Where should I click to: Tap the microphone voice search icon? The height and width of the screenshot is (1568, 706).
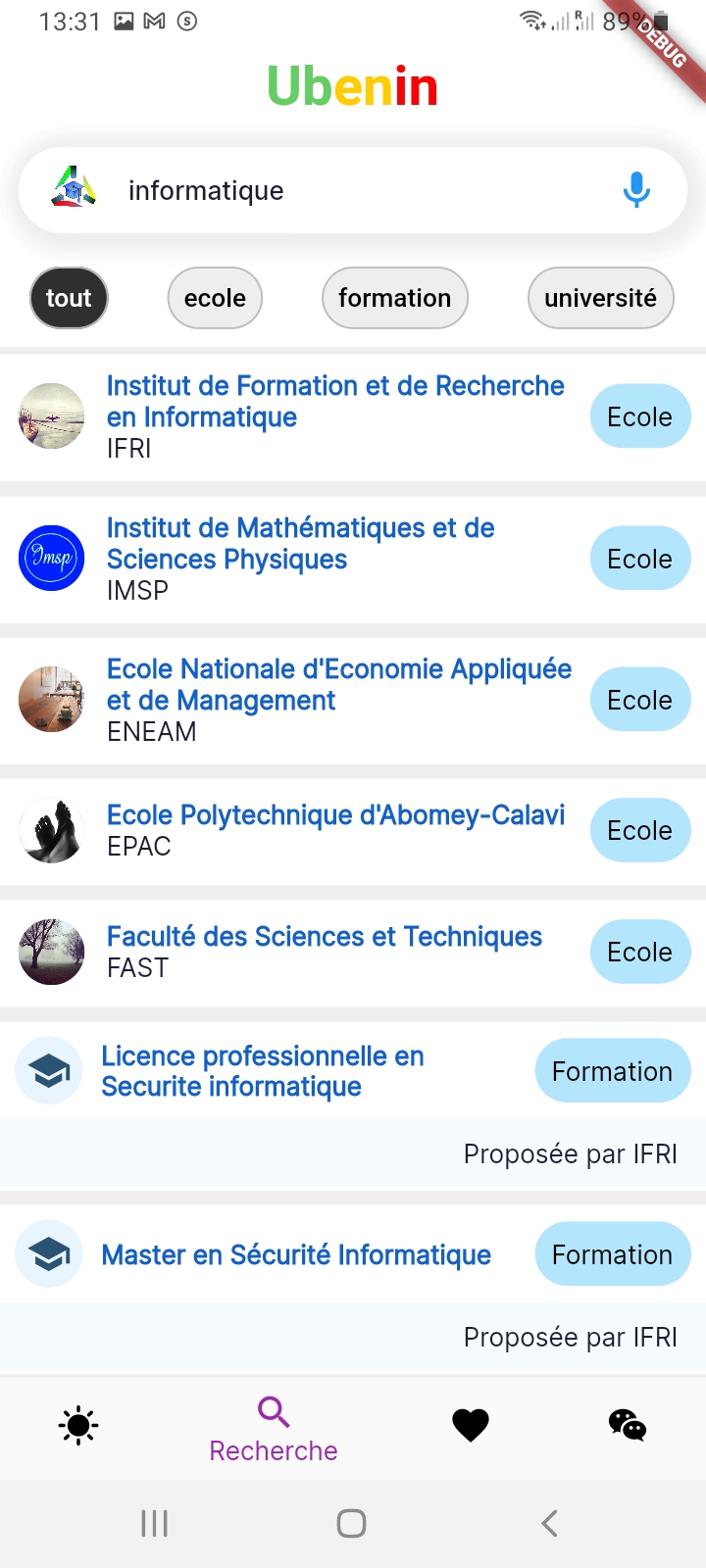pos(636,189)
